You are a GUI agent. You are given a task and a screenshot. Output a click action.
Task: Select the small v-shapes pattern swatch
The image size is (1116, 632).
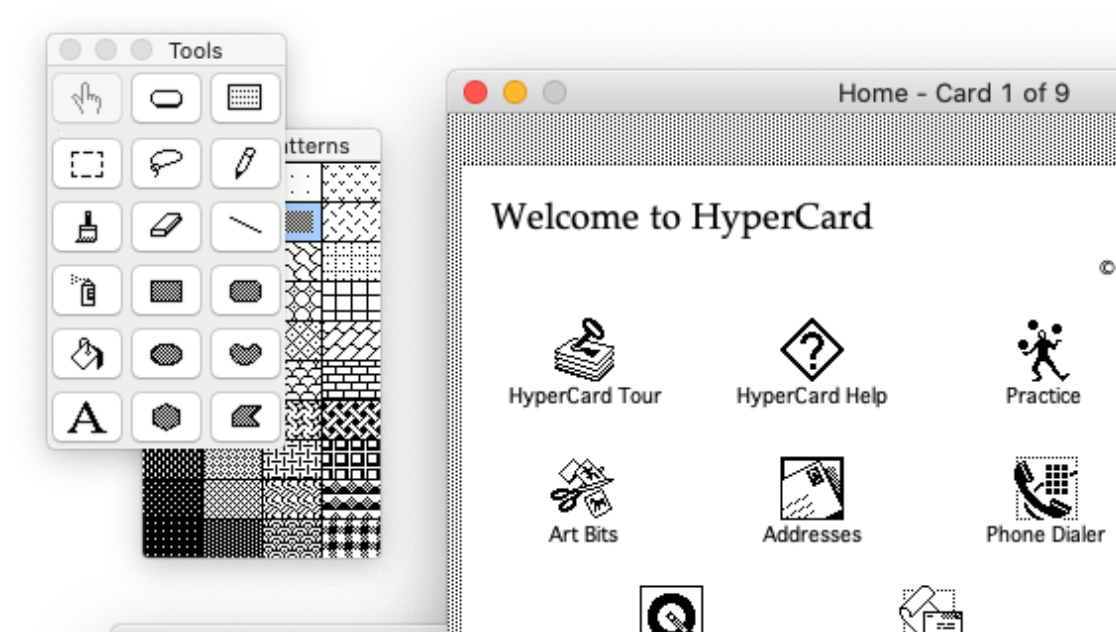click(351, 182)
